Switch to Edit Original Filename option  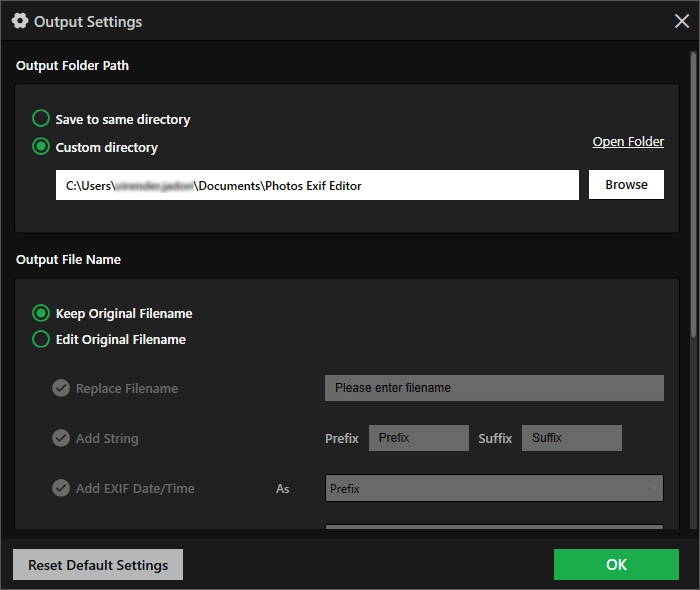pyautogui.click(x=41, y=339)
